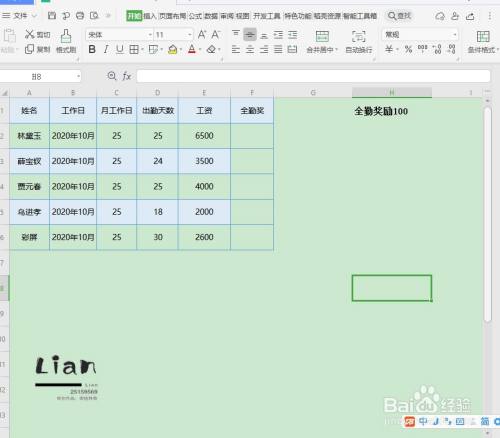
Task: Cut selection with the scissors icon
Action: (30, 34)
